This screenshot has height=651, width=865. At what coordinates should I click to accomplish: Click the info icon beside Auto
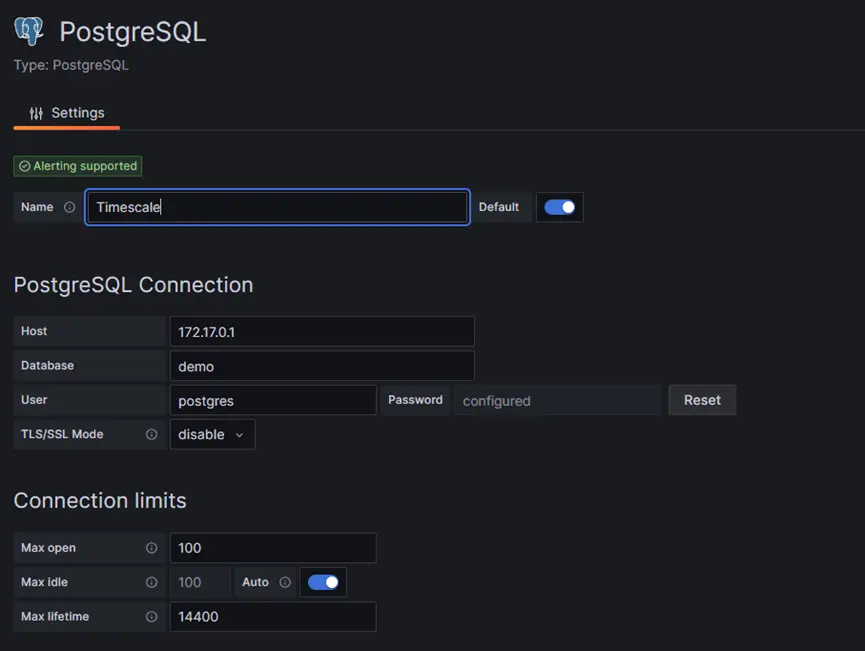coord(285,582)
